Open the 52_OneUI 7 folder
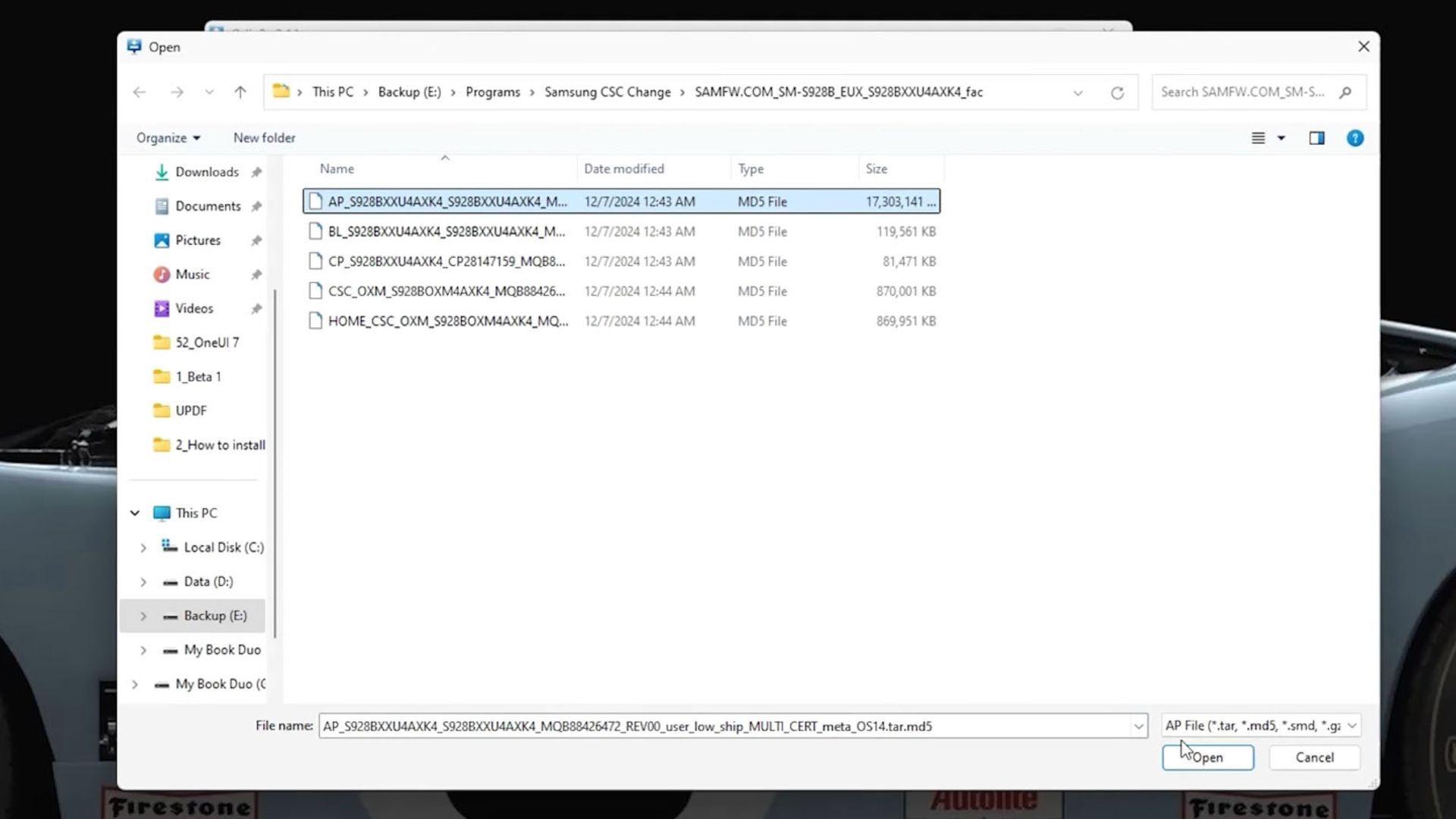Viewport: 1456px width, 819px height. [207, 343]
